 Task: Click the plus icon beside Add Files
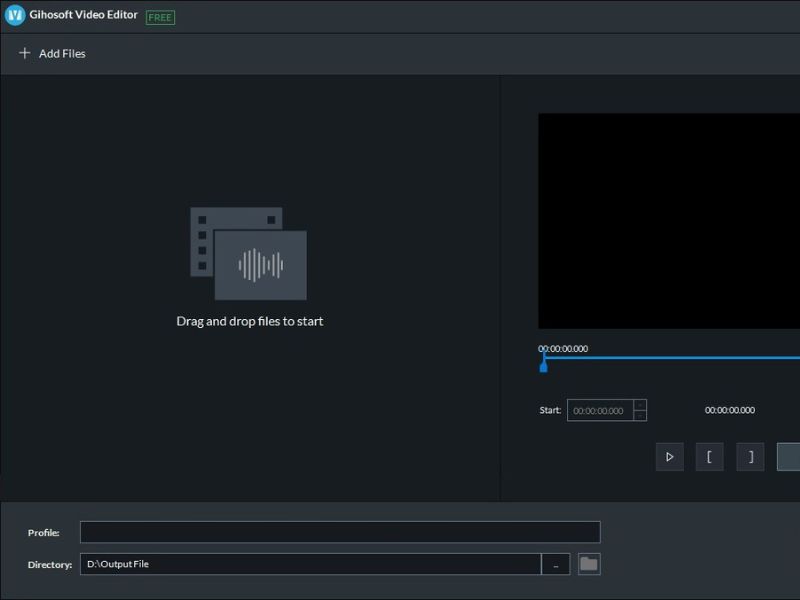25,53
